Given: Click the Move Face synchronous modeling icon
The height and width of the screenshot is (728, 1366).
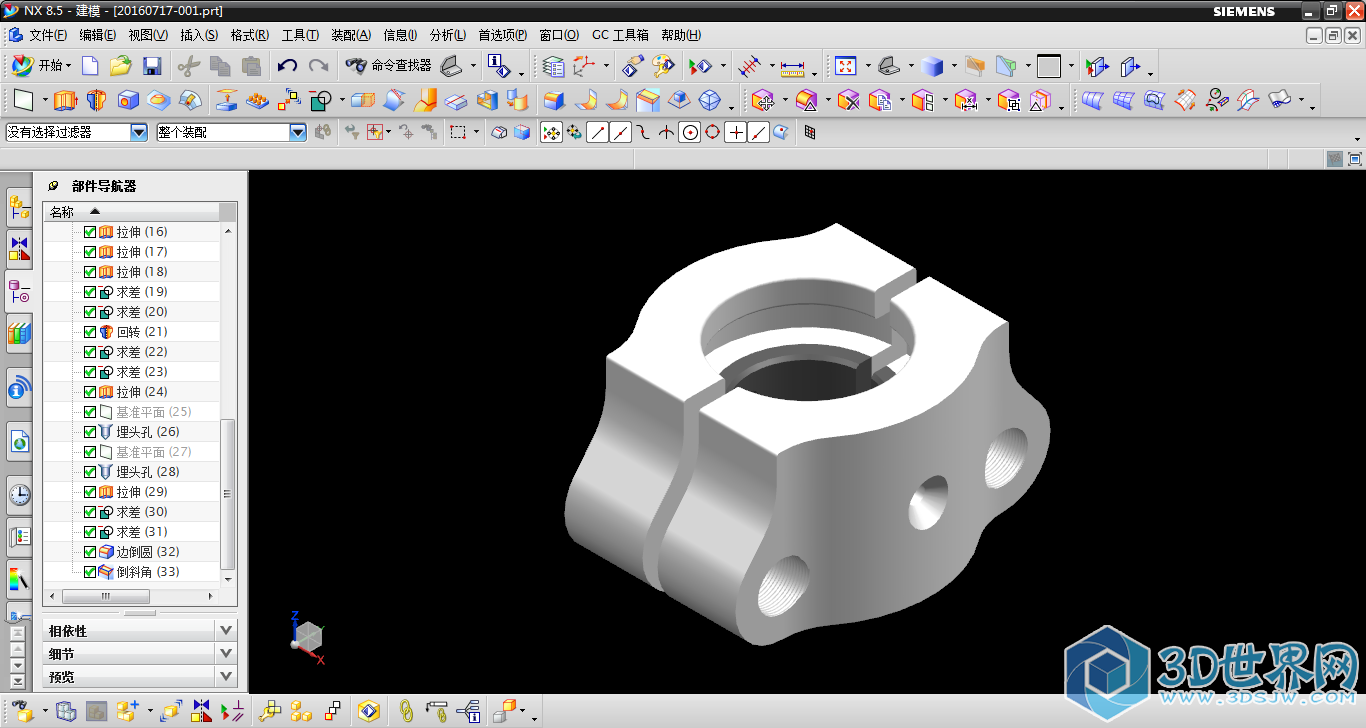Looking at the screenshot, I should 763,100.
